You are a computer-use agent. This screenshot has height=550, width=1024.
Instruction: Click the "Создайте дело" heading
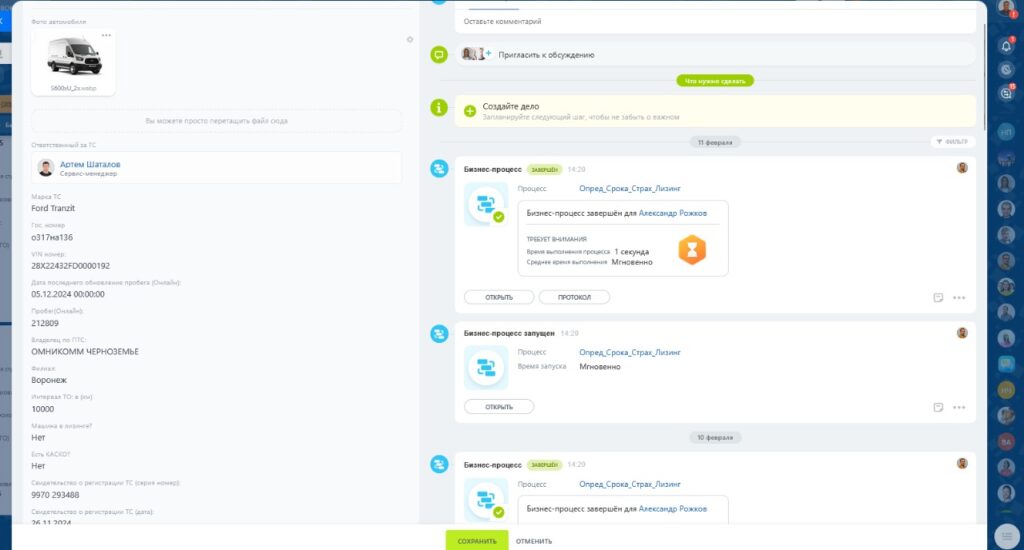tap(511, 106)
